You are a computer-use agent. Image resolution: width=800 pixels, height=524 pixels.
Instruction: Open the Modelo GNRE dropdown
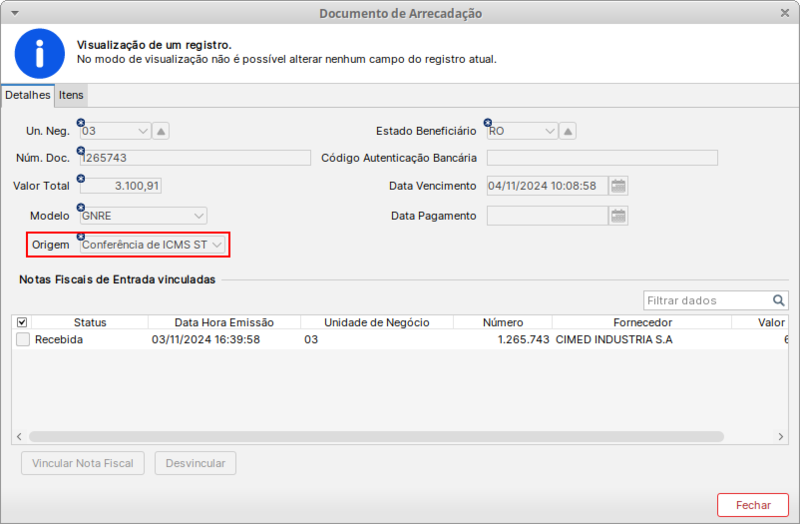pos(198,215)
